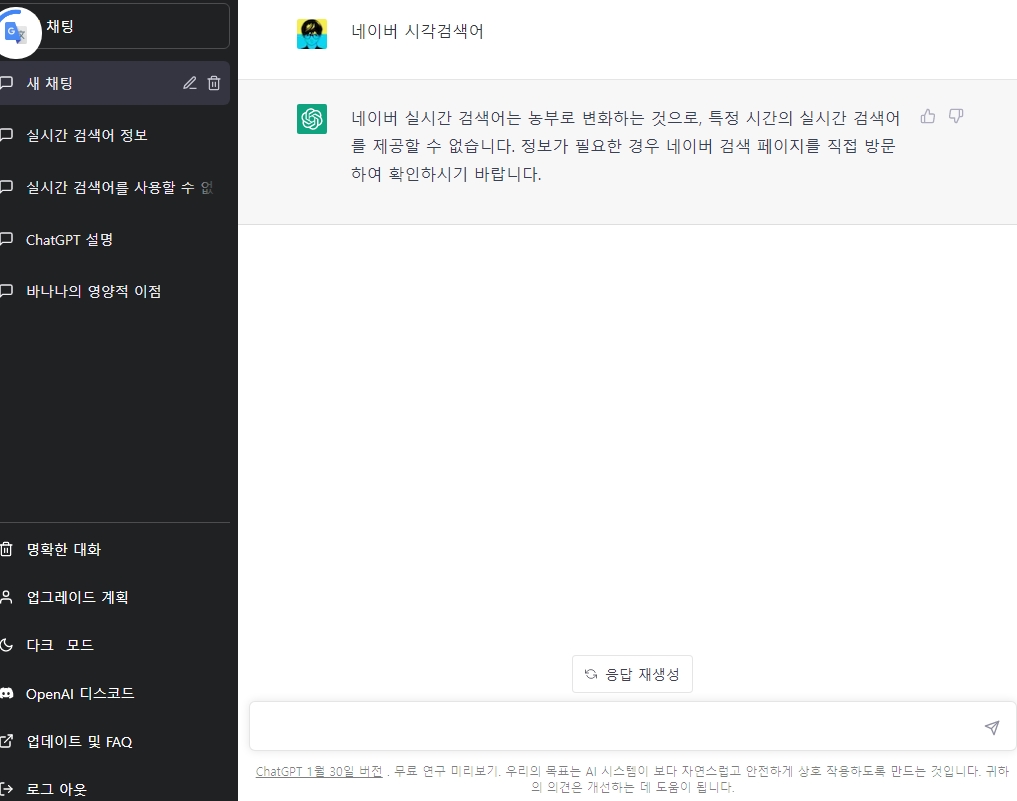Open the ChatGPT 설명 conversation

(x=115, y=239)
